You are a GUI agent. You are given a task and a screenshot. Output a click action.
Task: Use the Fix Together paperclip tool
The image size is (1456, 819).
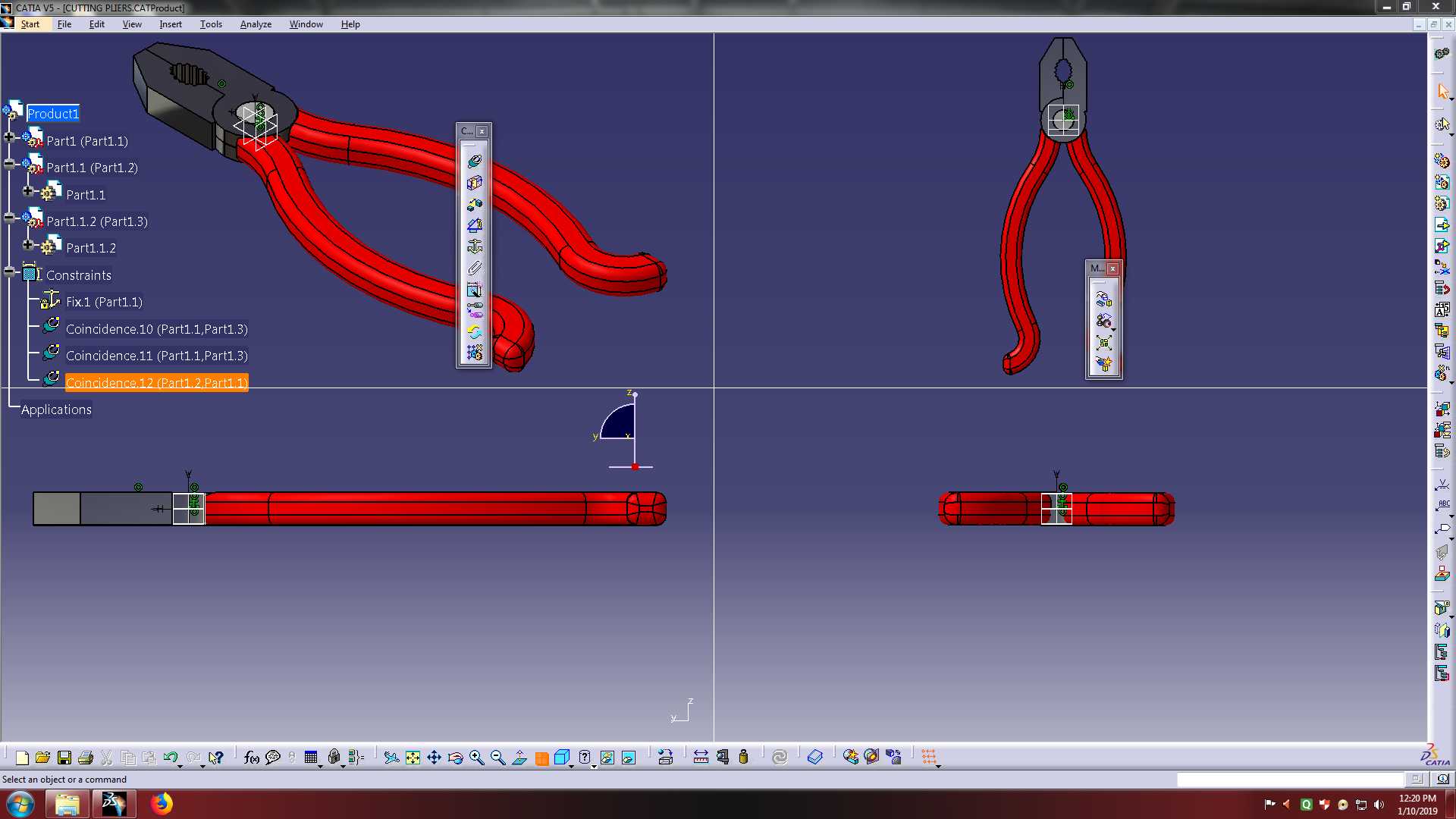tap(474, 268)
